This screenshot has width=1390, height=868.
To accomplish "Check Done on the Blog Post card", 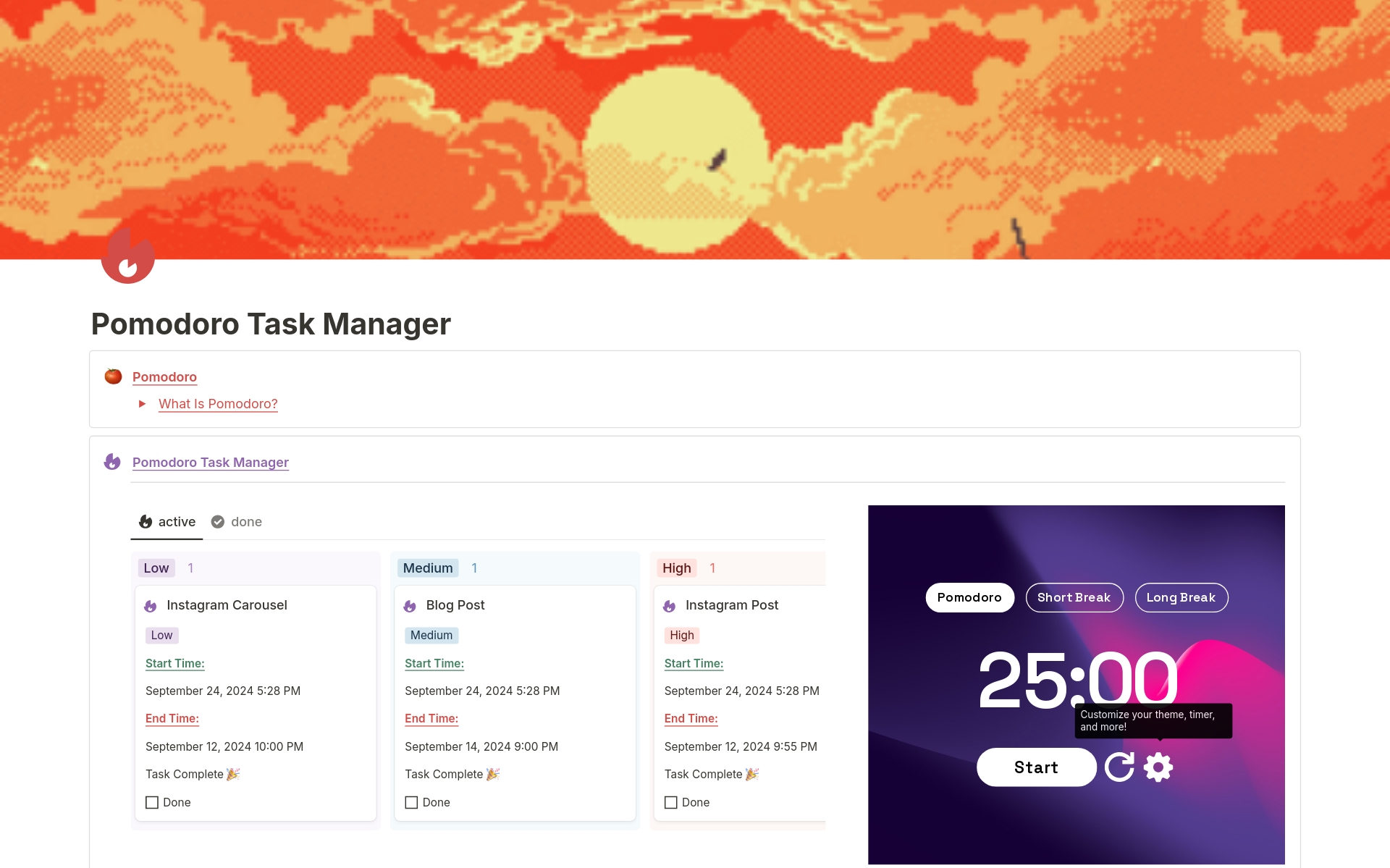I will (x=411, y=802).
